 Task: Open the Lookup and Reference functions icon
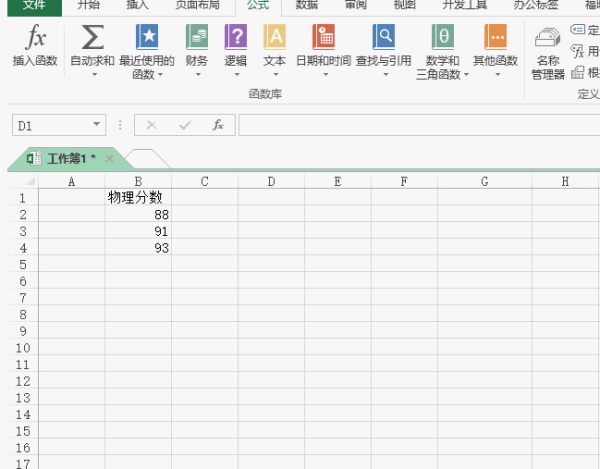(383, 37)
